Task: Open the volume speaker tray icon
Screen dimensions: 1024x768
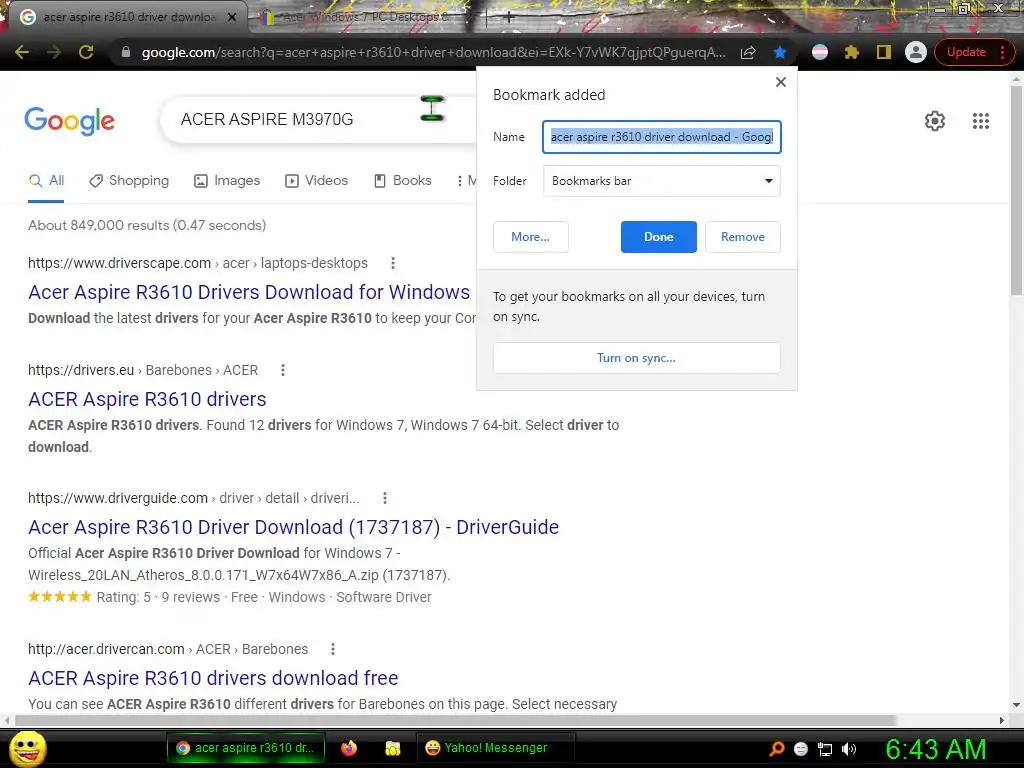Action: pos(849,749)
